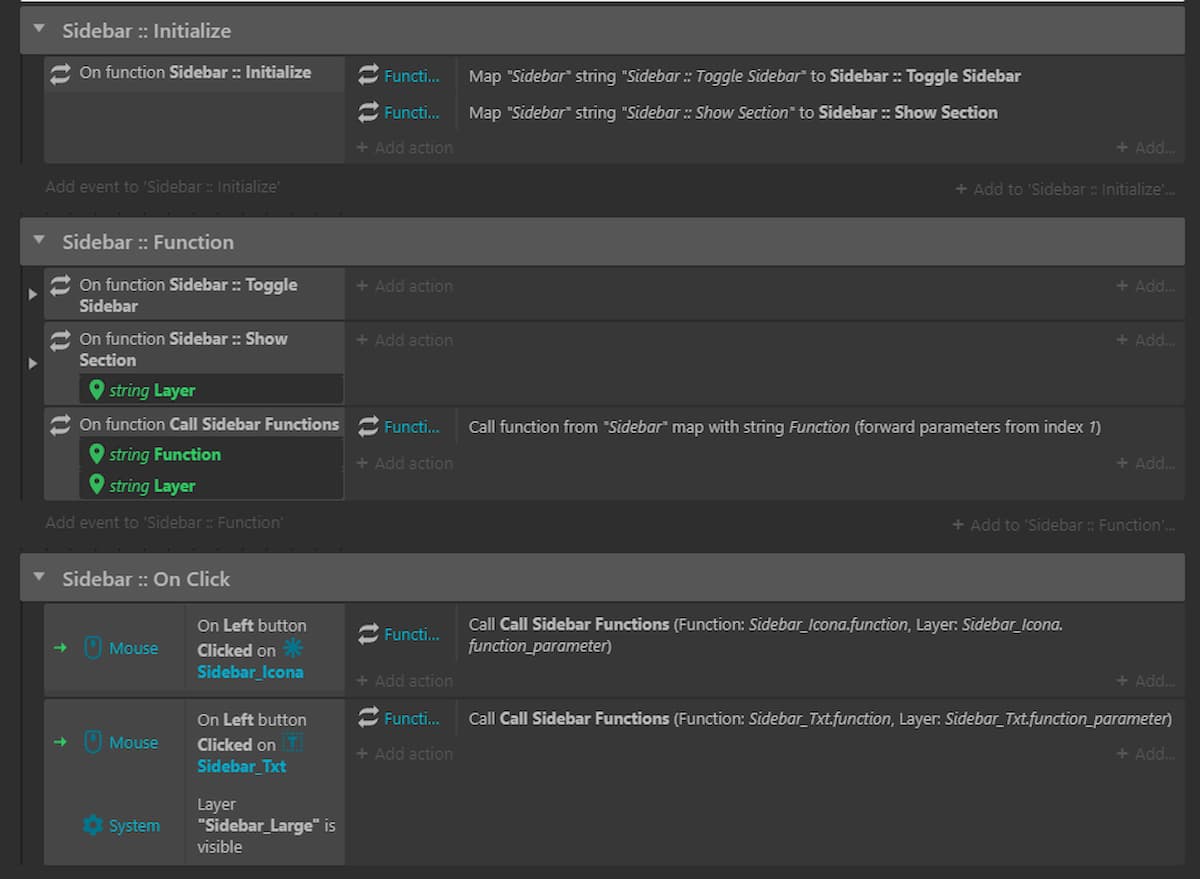This screenshot has height=879, width=1200.
Task: Select Sidebar :: Initialize group title
Action: click(x=147, y=31)
